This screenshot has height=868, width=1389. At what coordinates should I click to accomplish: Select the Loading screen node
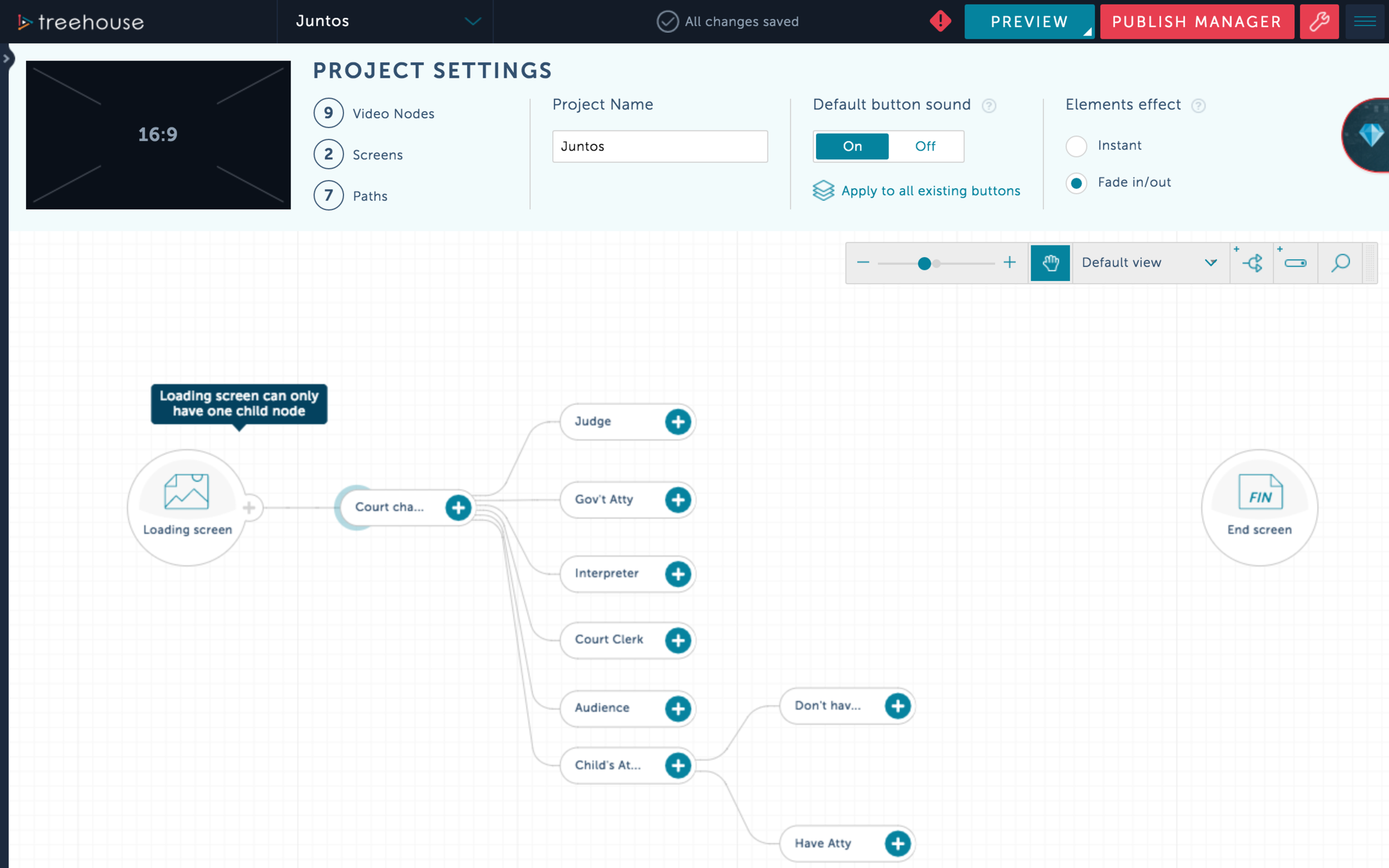tap(187, 508)
